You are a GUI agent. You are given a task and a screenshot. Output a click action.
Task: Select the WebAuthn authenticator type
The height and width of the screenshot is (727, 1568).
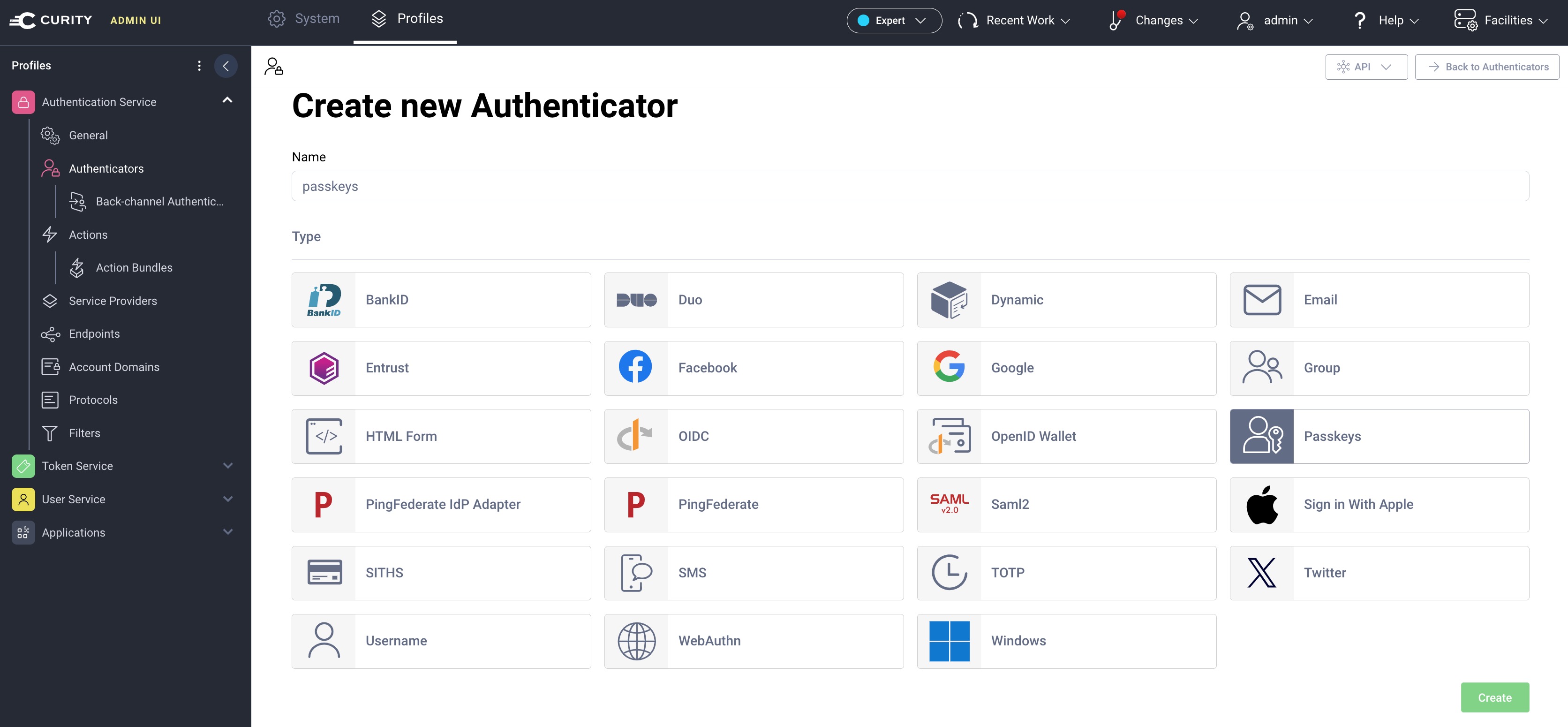click(x=754, y=641)
